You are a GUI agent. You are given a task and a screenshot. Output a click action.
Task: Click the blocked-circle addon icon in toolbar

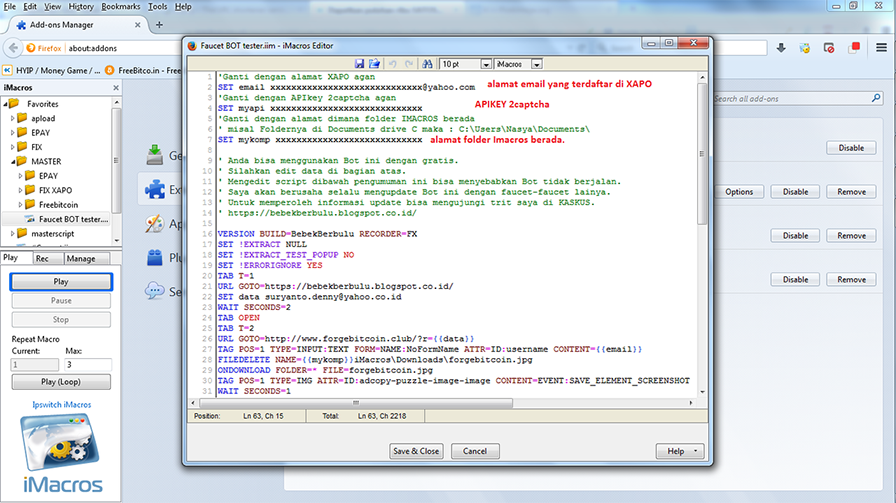pyautogui.click(x=829, y=48)
